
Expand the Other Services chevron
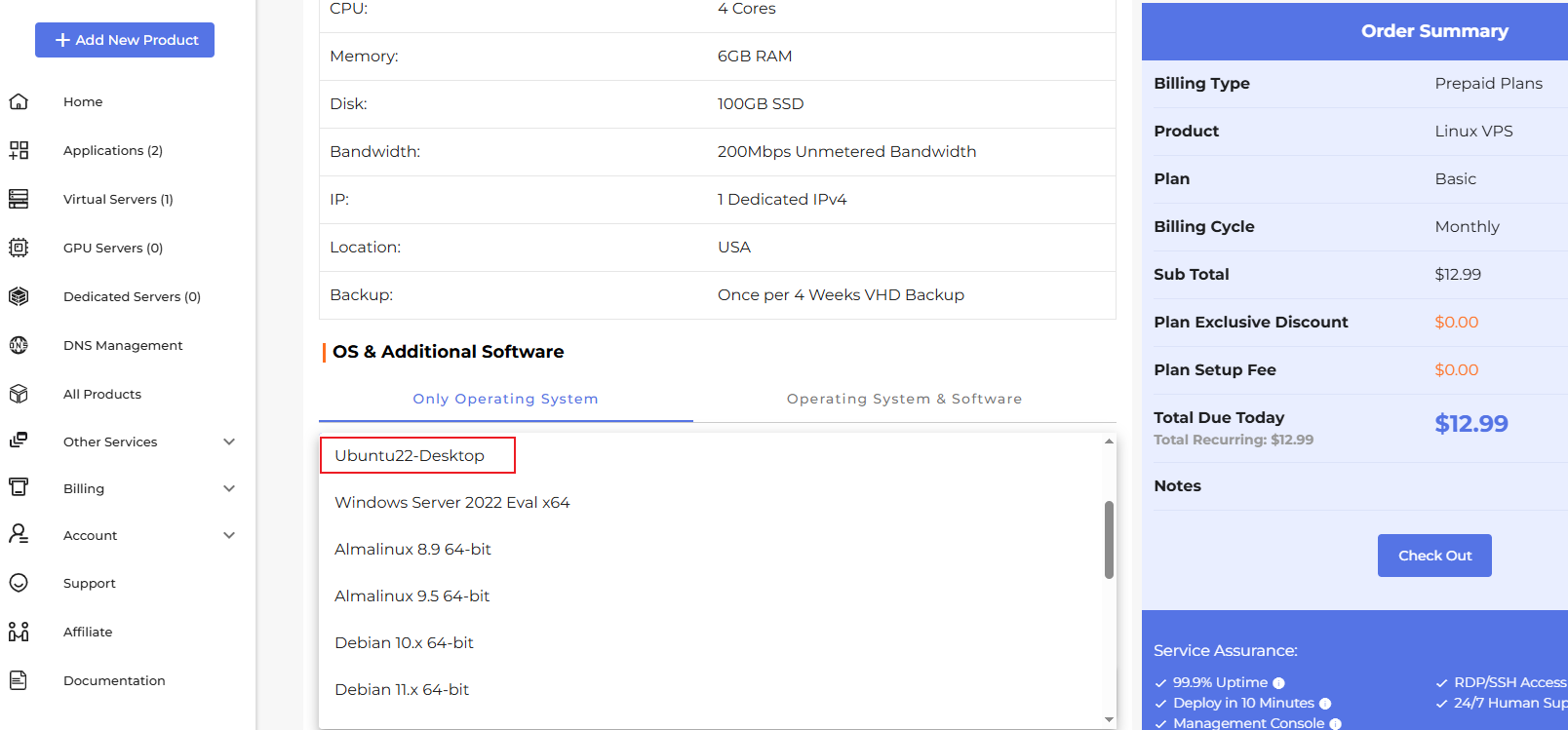[x=229, y=442]
